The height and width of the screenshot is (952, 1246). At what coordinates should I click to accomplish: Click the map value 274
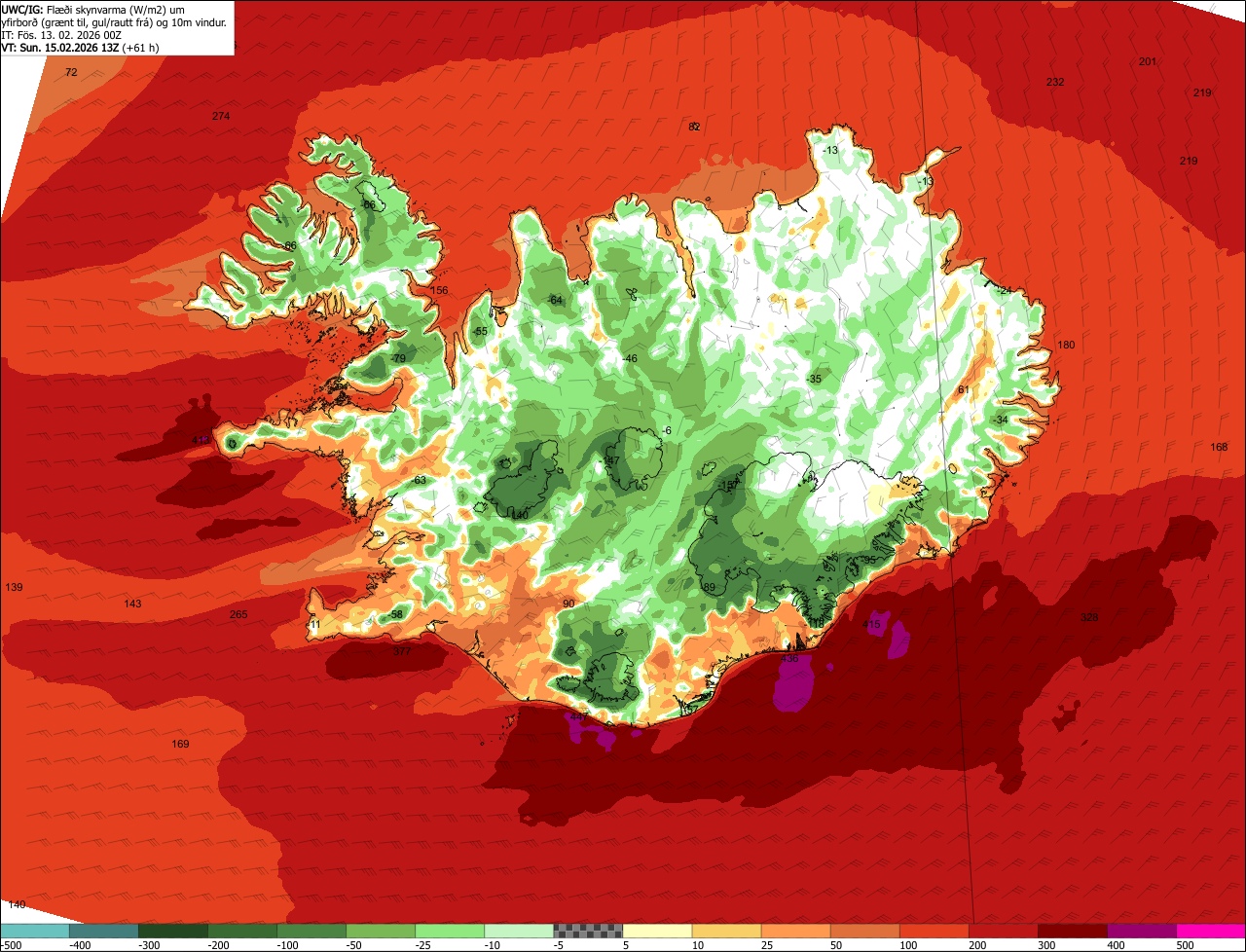(x=221, y=116)
